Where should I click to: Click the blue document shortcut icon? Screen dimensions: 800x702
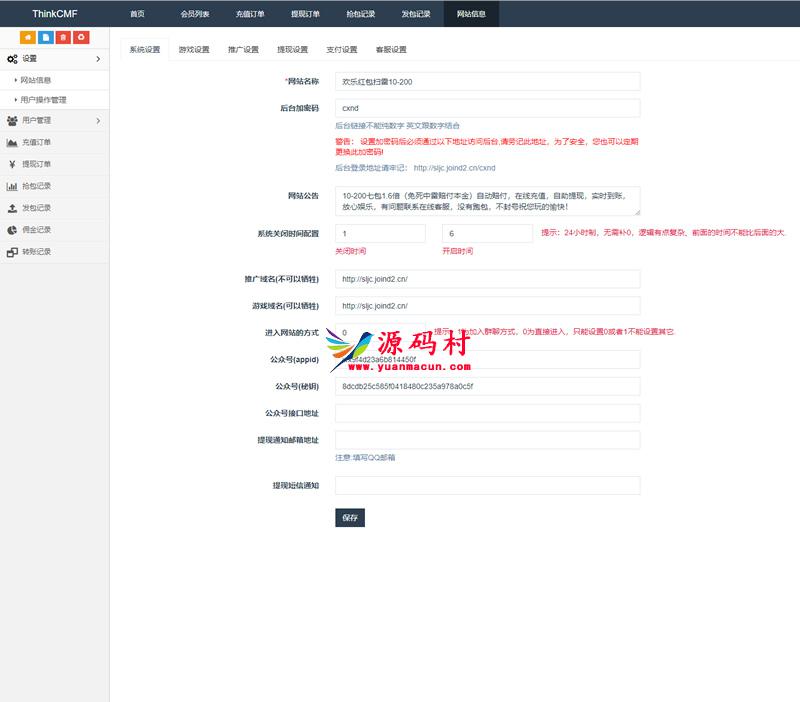click(x=45, y=37)
